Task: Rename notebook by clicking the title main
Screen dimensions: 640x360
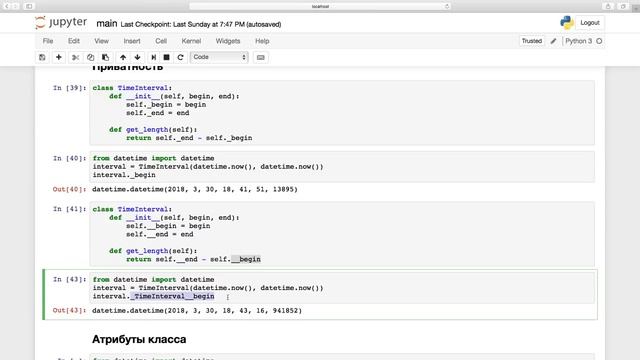Action: [107, 24]
